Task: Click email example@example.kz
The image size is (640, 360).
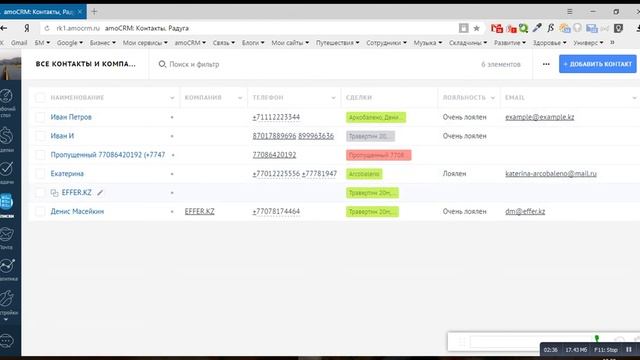Action: click(x=540, y=117)
